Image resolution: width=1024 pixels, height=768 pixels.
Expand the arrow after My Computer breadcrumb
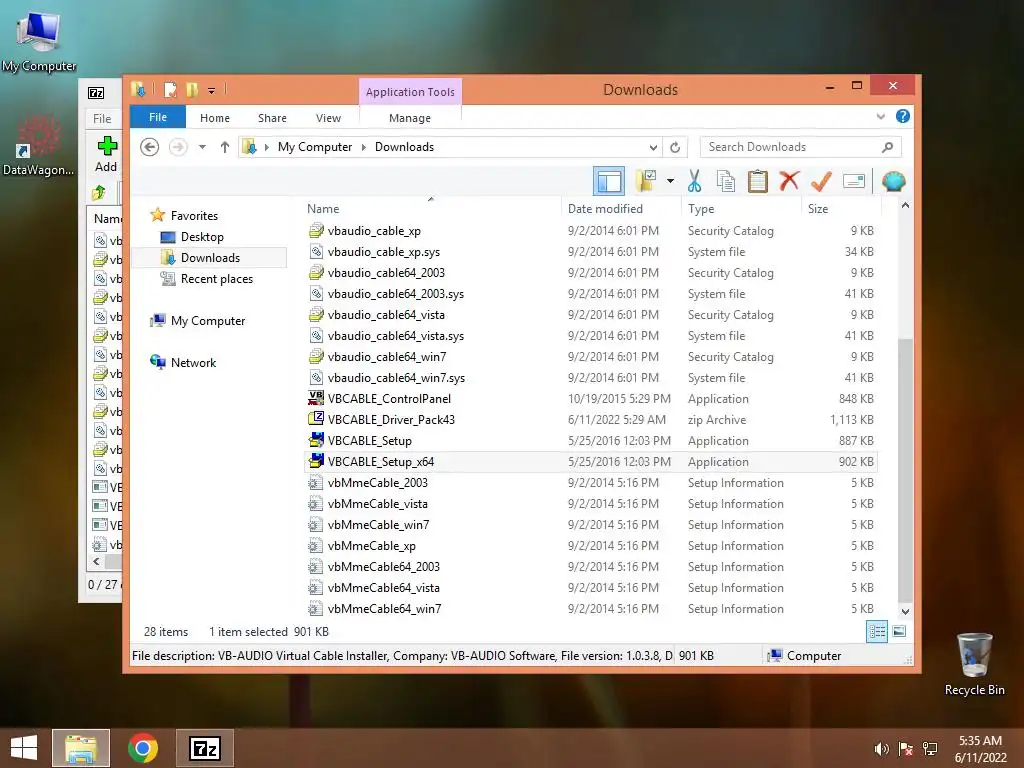364,147
